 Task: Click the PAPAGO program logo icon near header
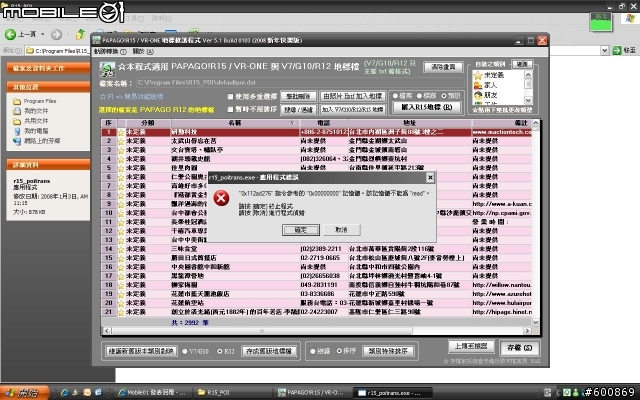click(x=107, y=69)
